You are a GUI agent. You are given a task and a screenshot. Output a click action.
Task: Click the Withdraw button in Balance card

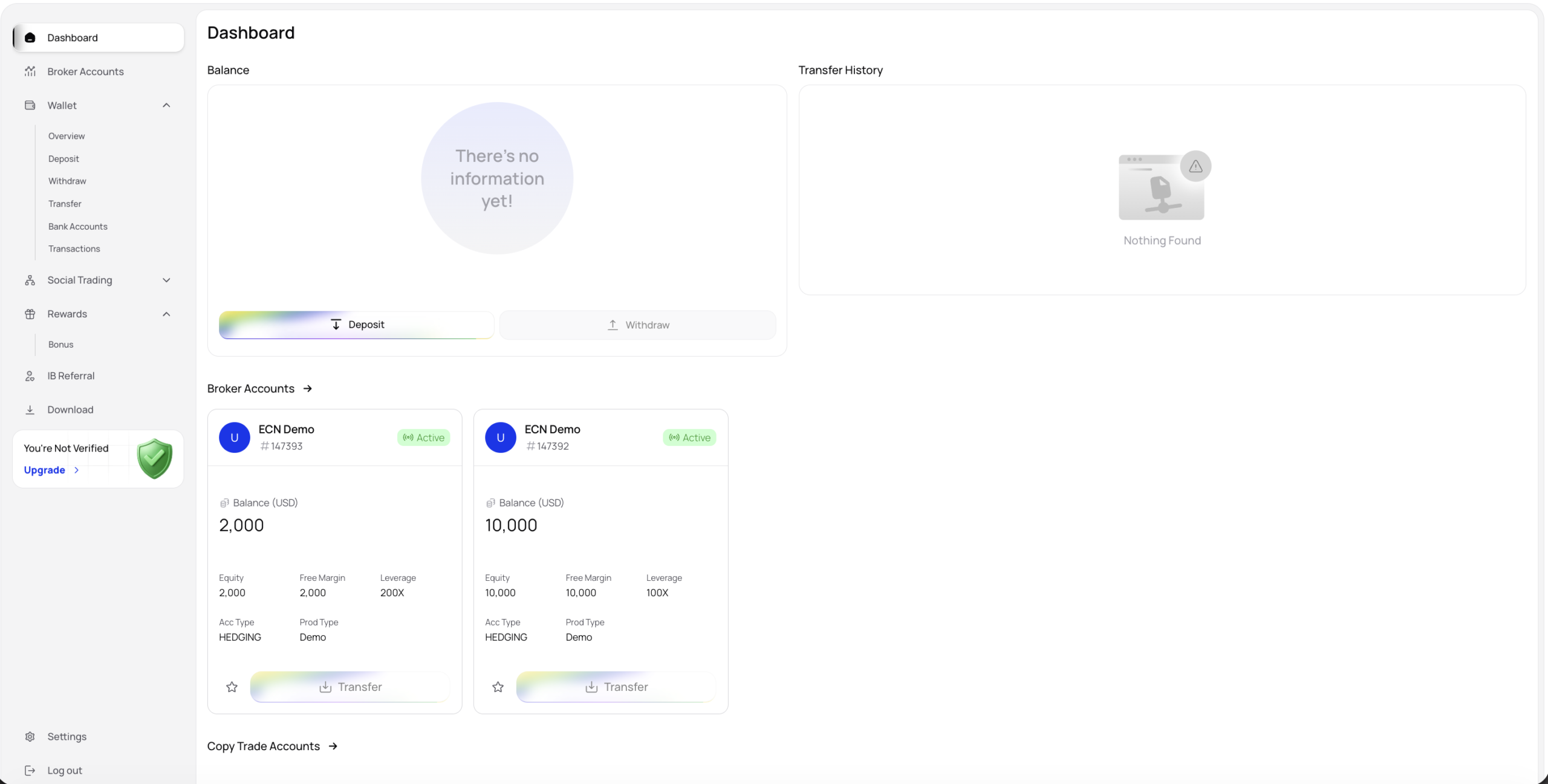coord(638,325)
